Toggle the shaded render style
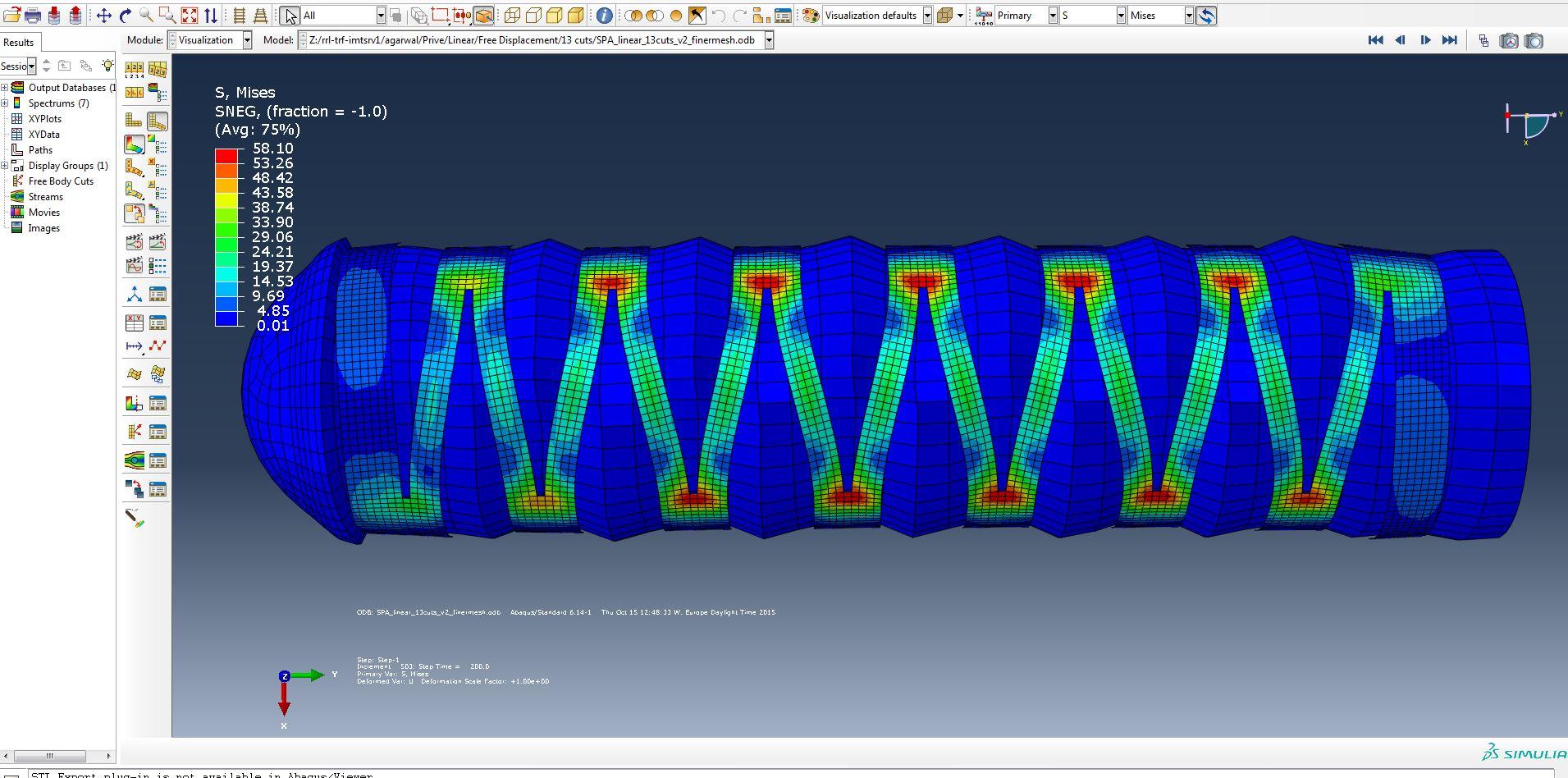 tap(576, 15)
